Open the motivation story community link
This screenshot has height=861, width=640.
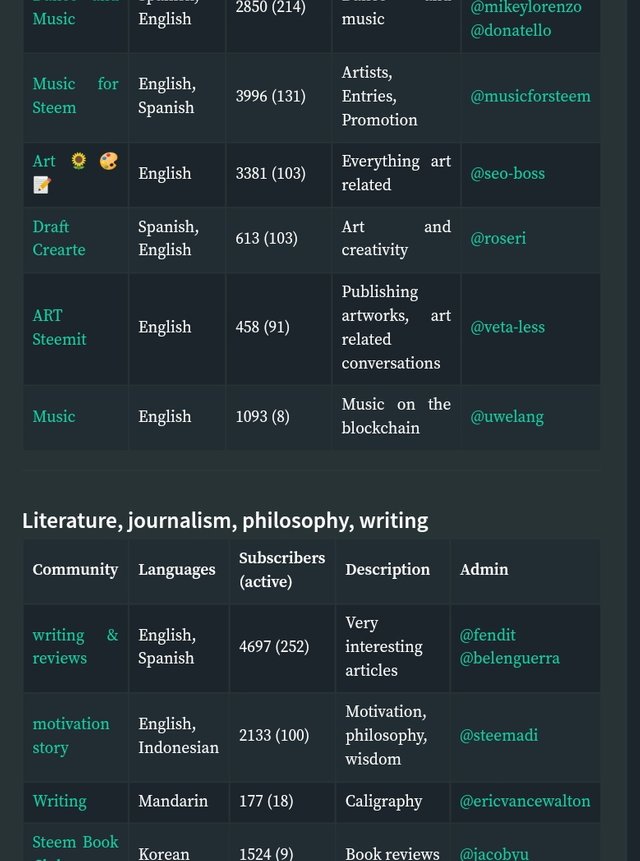tap(70, 735)
